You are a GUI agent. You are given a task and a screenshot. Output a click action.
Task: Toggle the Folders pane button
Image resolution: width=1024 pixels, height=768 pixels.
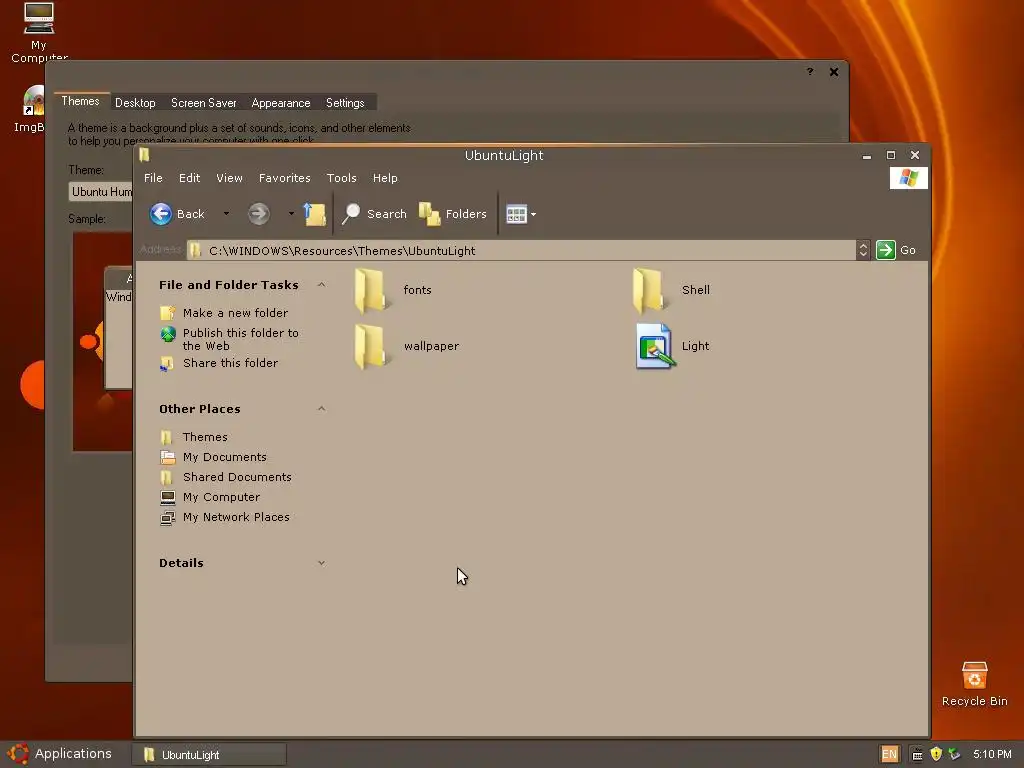(453, 214)
